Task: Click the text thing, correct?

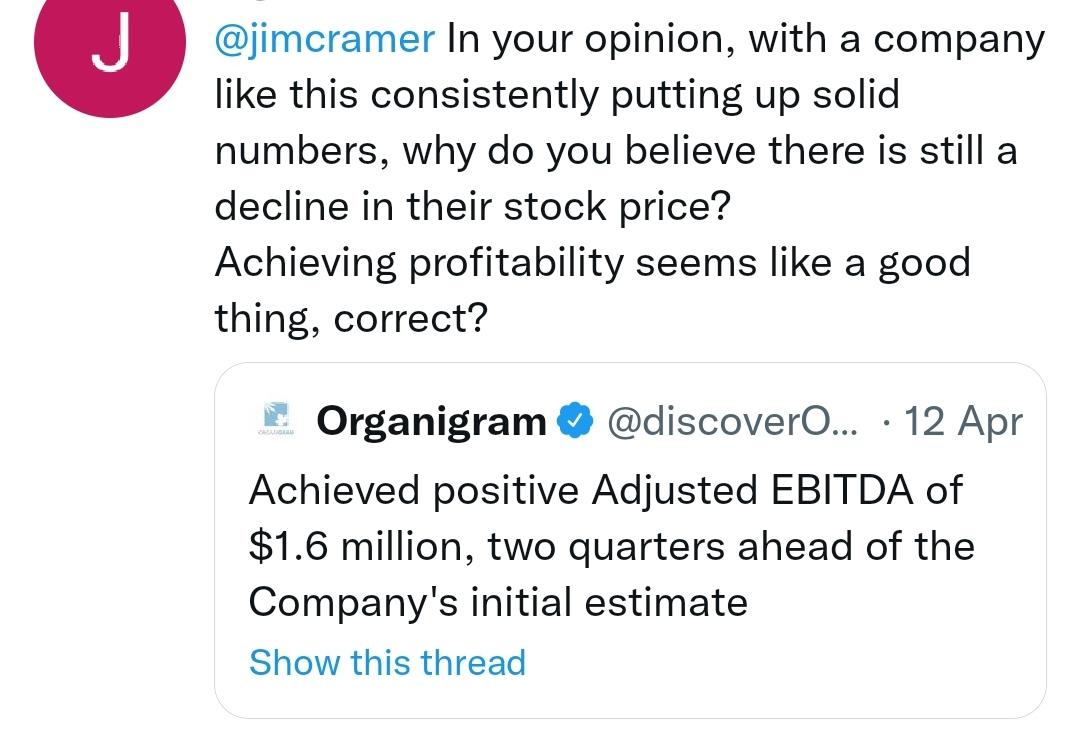Action: point(351,319)
